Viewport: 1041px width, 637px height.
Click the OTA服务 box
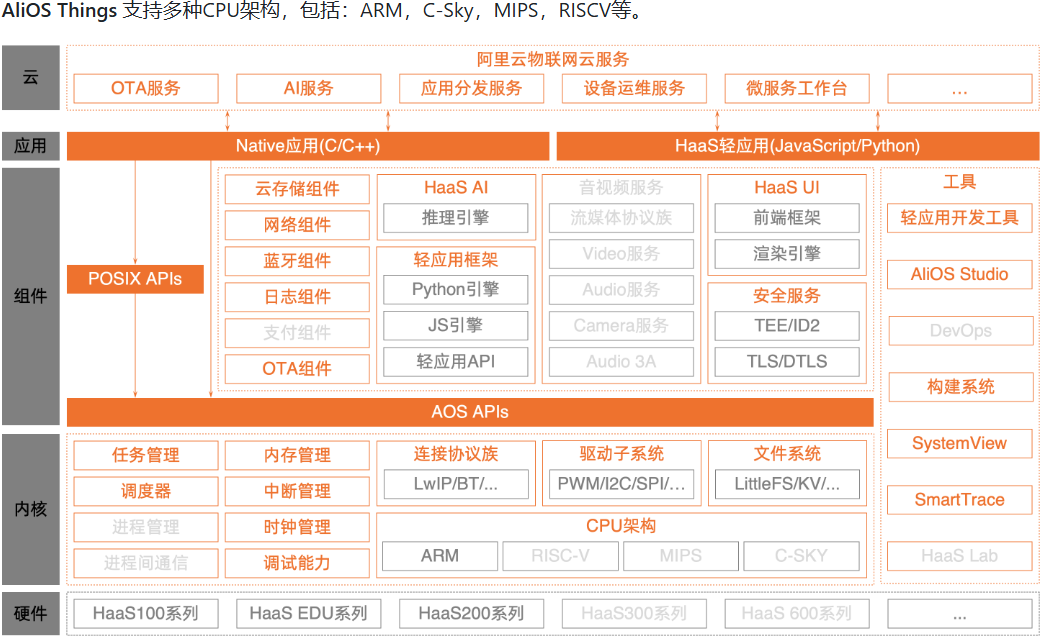point(146,88)
